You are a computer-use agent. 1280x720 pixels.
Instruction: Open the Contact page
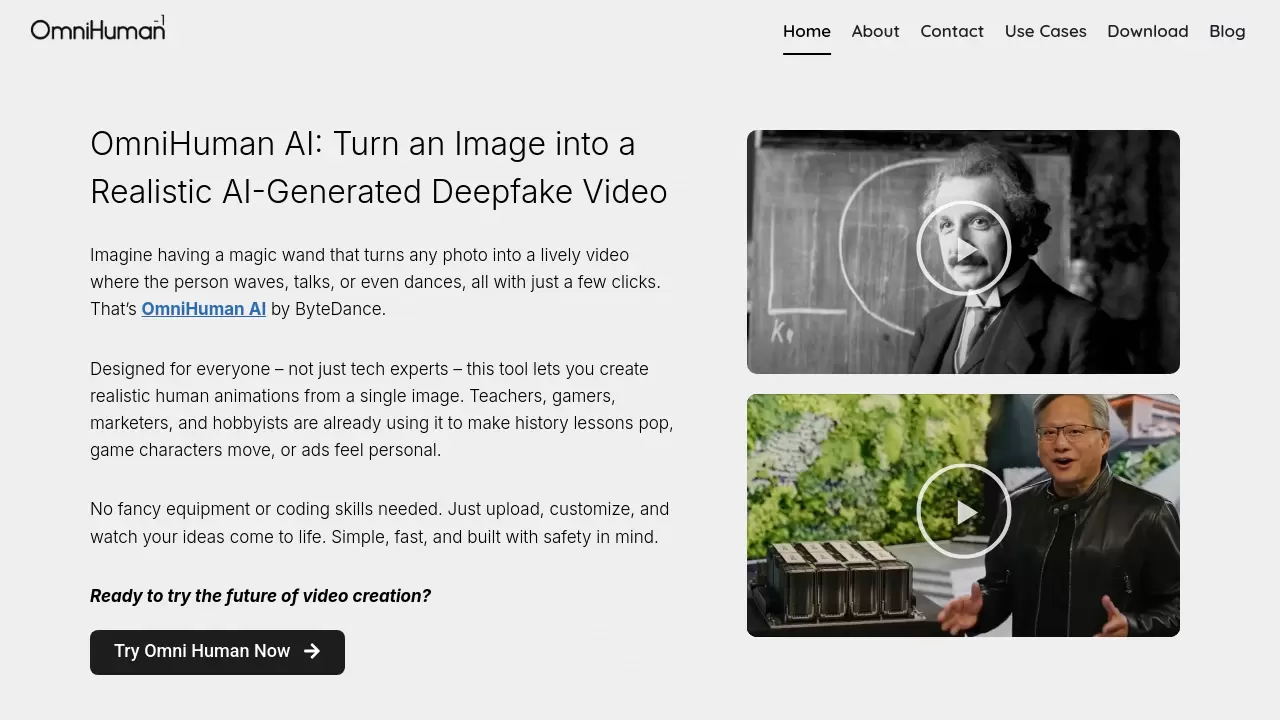coord(952,31)
